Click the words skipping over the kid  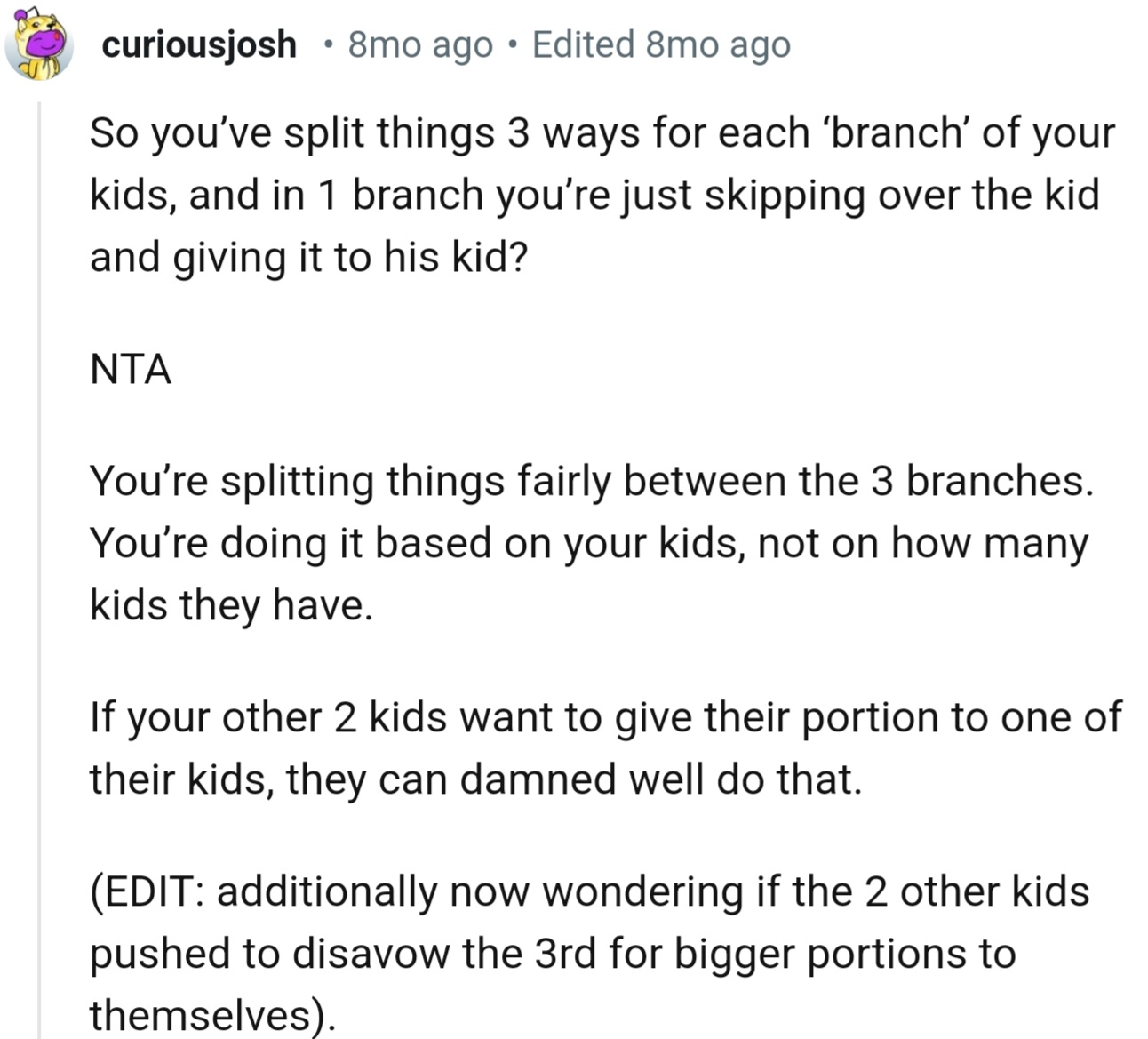[901, 196]
